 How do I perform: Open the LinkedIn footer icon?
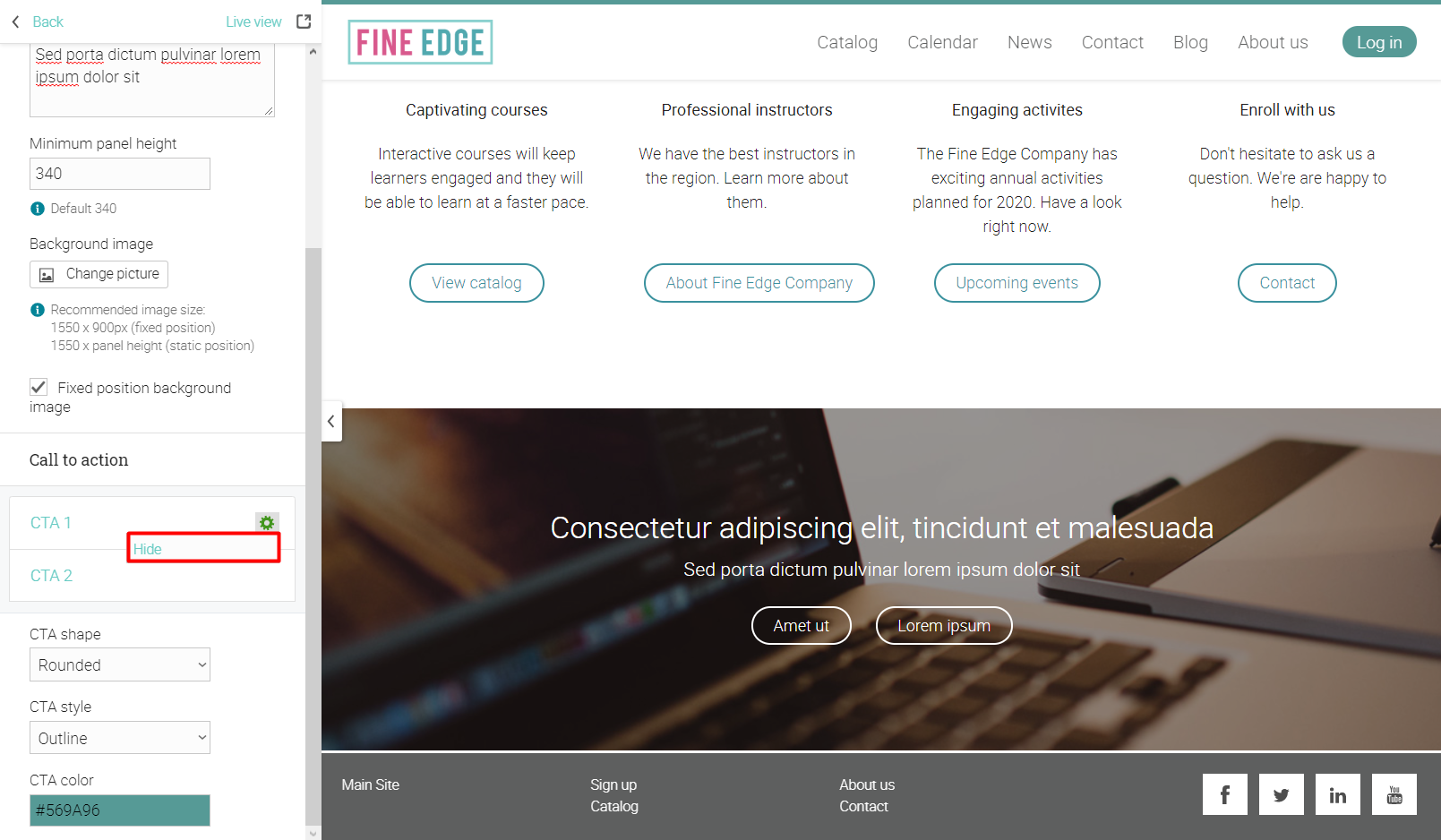click(x=1337, y=794)
